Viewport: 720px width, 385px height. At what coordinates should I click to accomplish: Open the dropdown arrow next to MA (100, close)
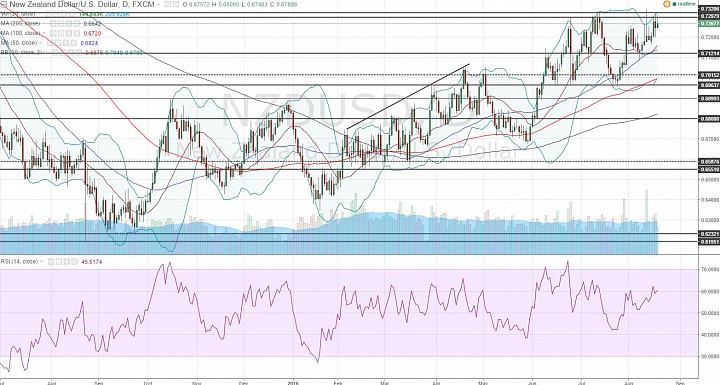(43, 33)
